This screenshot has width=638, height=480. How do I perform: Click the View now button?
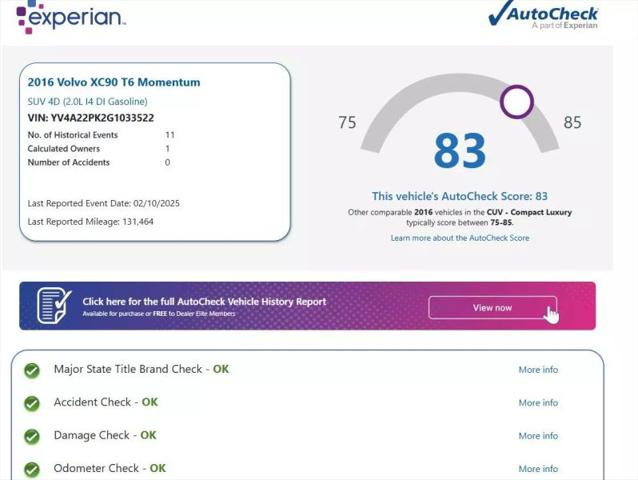(x=492, y=308)
